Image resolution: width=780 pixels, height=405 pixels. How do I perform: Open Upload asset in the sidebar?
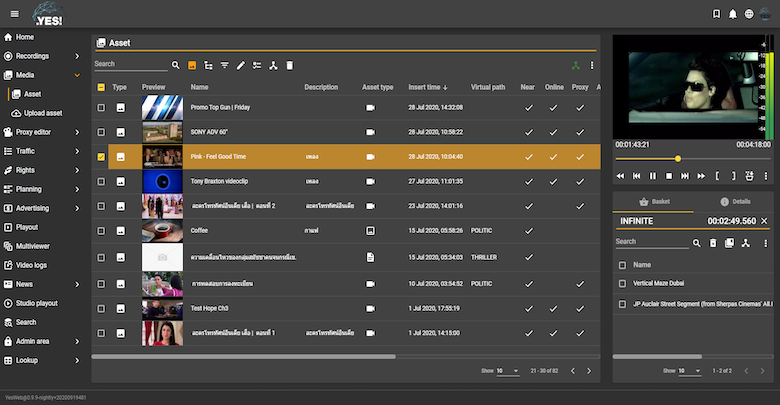click(x=42, y=113)
